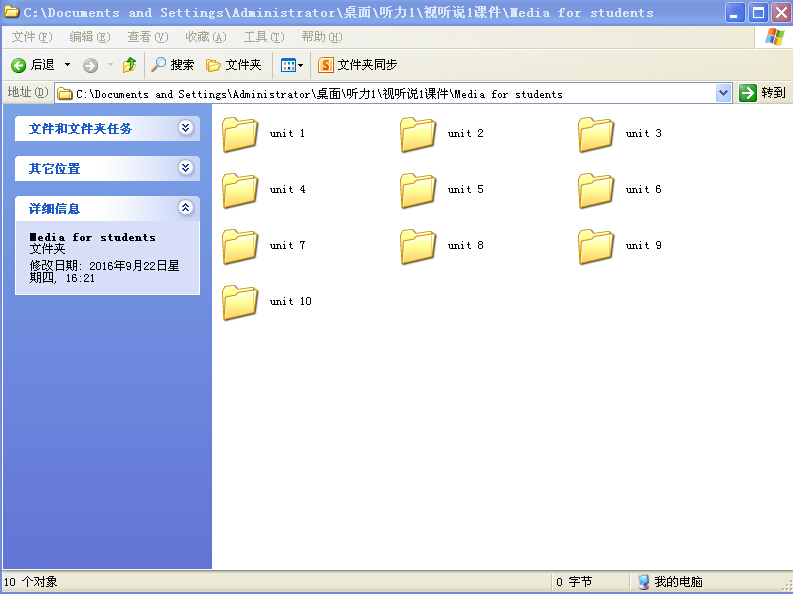Open the File menu

(31, 37)
